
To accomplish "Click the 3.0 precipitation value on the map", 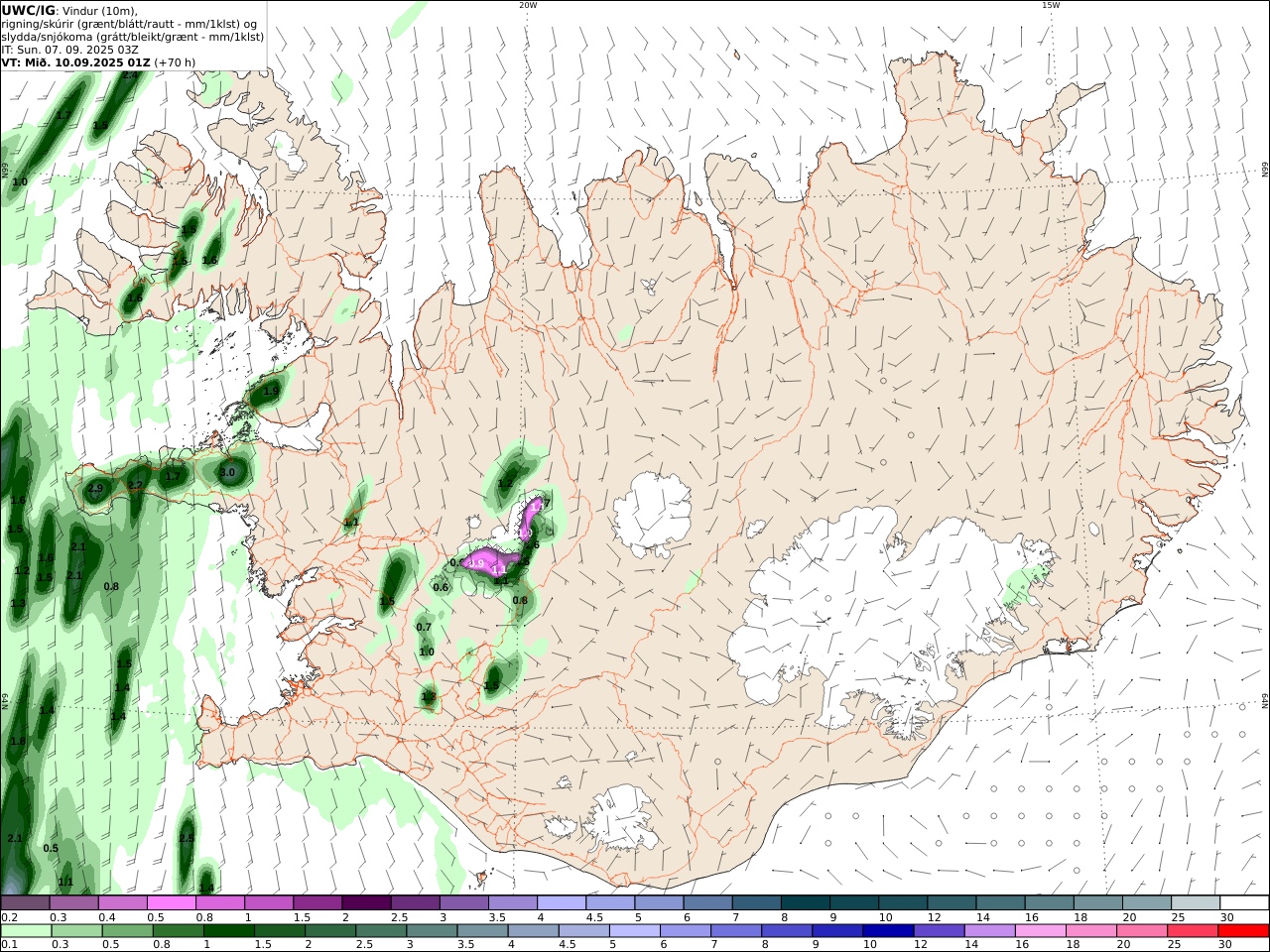I will (227, 472).
